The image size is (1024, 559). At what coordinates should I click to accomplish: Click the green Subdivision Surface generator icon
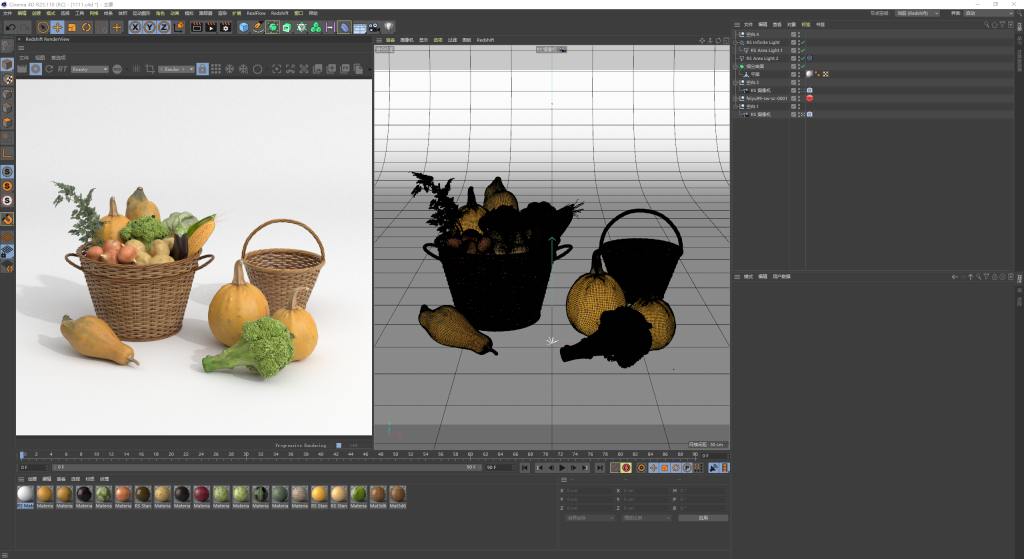pos(272,27)
